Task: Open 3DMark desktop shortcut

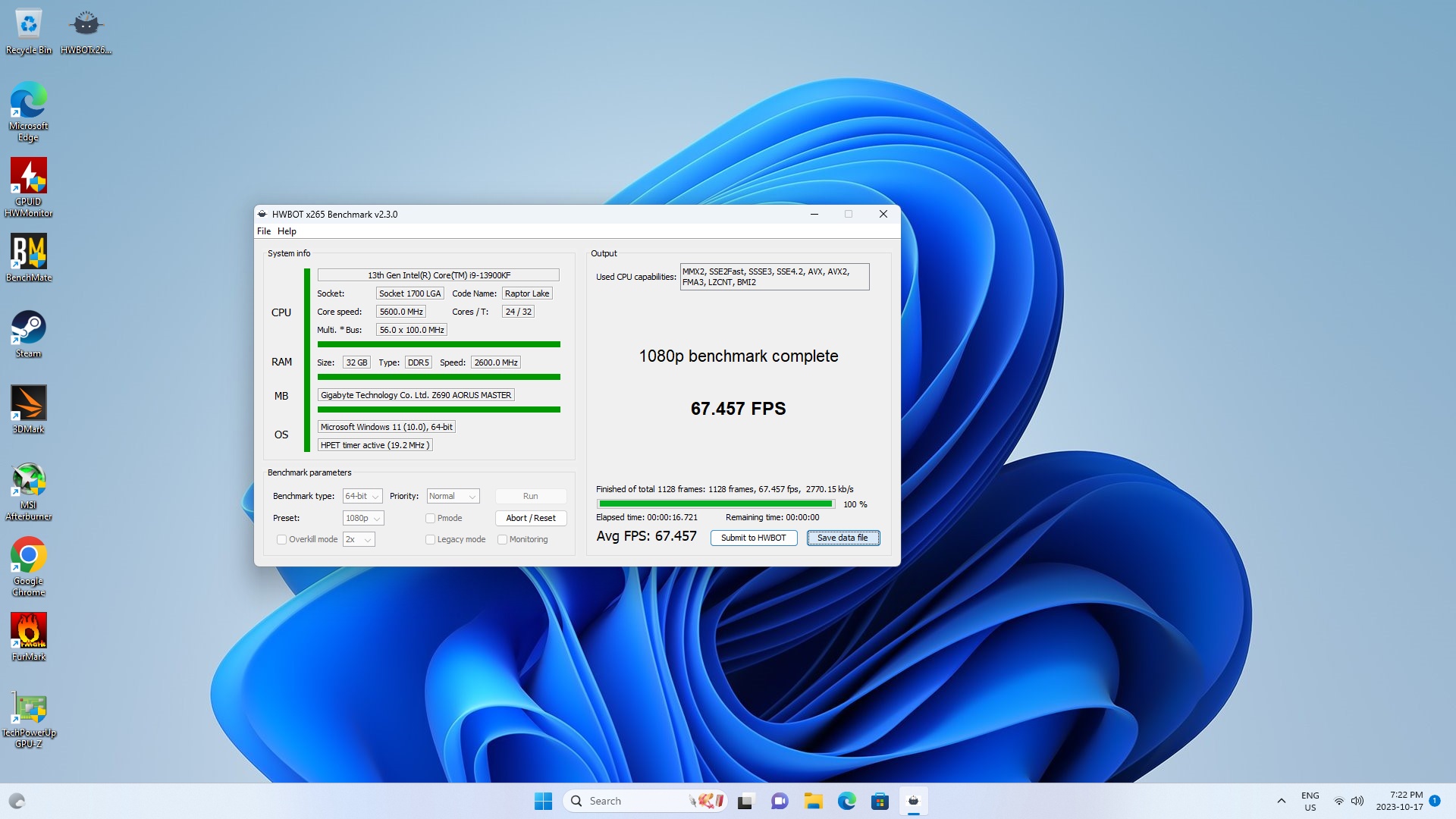Action: click(x=28, y=409)
